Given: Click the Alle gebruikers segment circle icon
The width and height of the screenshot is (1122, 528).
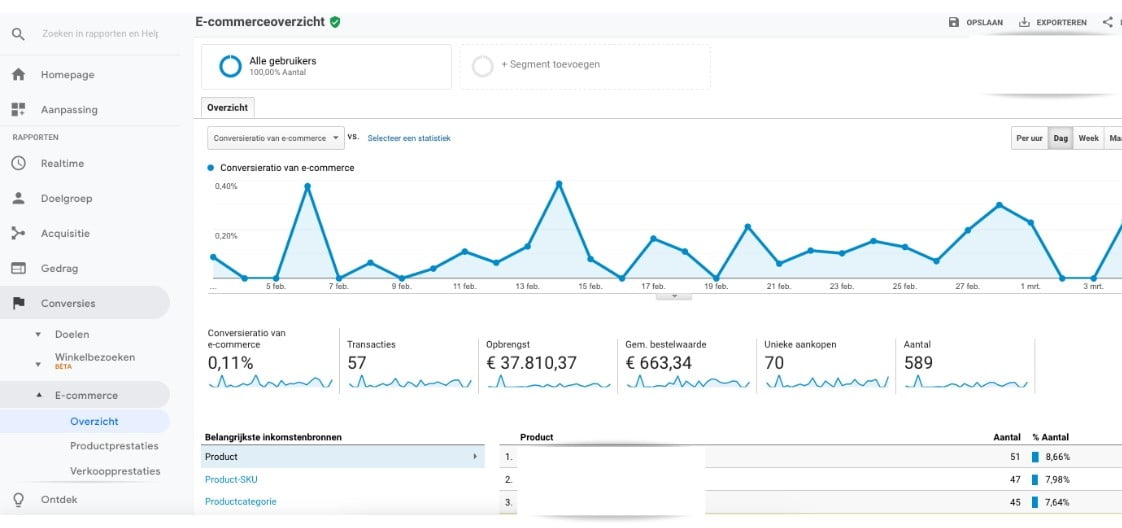Looking at the screenshot, I should (230, 66).
